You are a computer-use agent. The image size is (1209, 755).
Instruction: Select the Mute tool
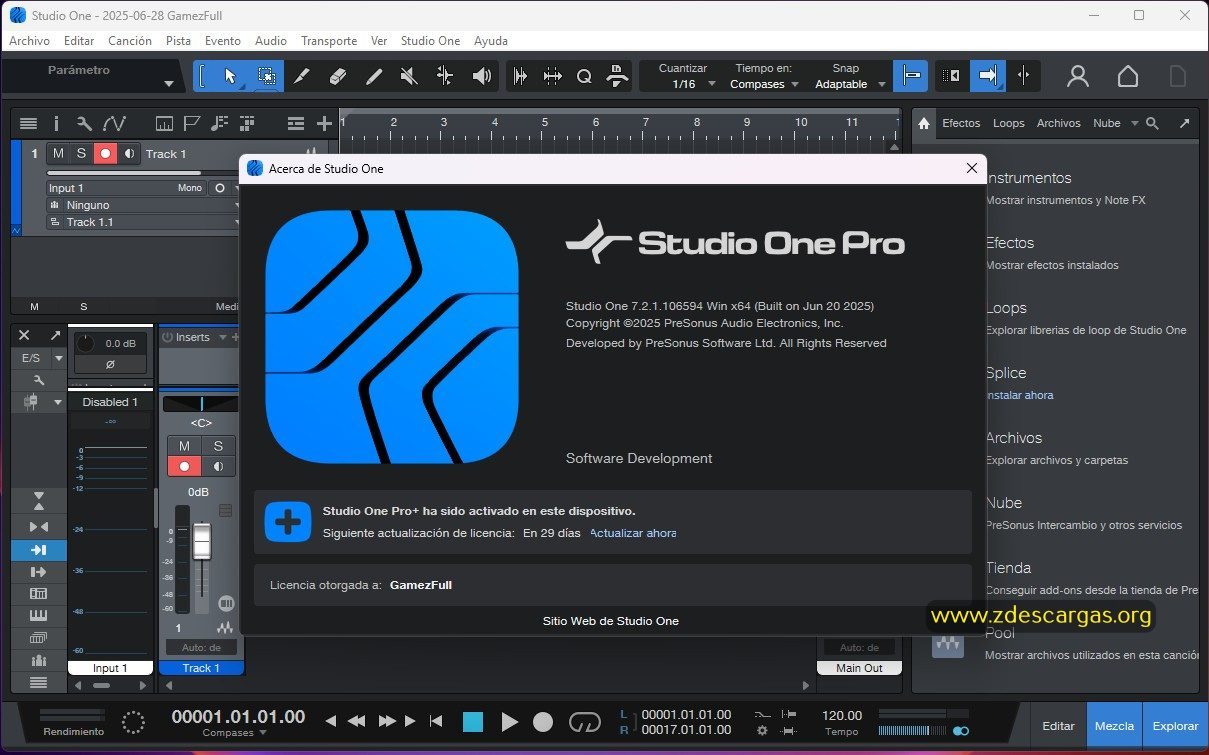409,76
